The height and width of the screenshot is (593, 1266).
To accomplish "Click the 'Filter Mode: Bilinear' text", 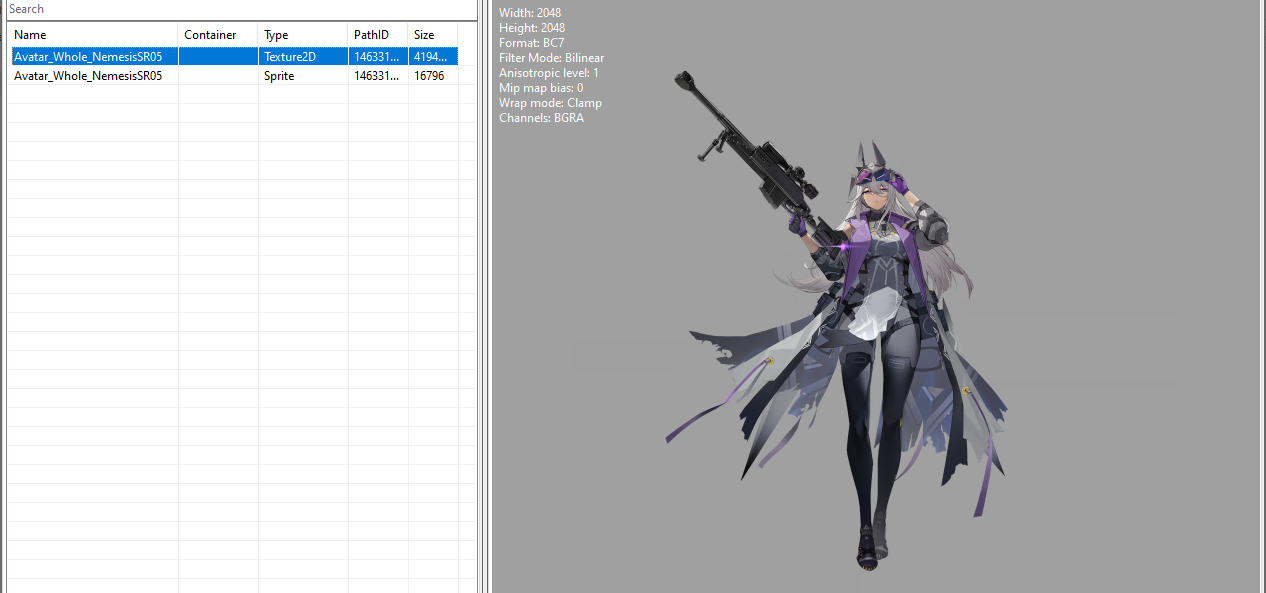I will (552, 58).
